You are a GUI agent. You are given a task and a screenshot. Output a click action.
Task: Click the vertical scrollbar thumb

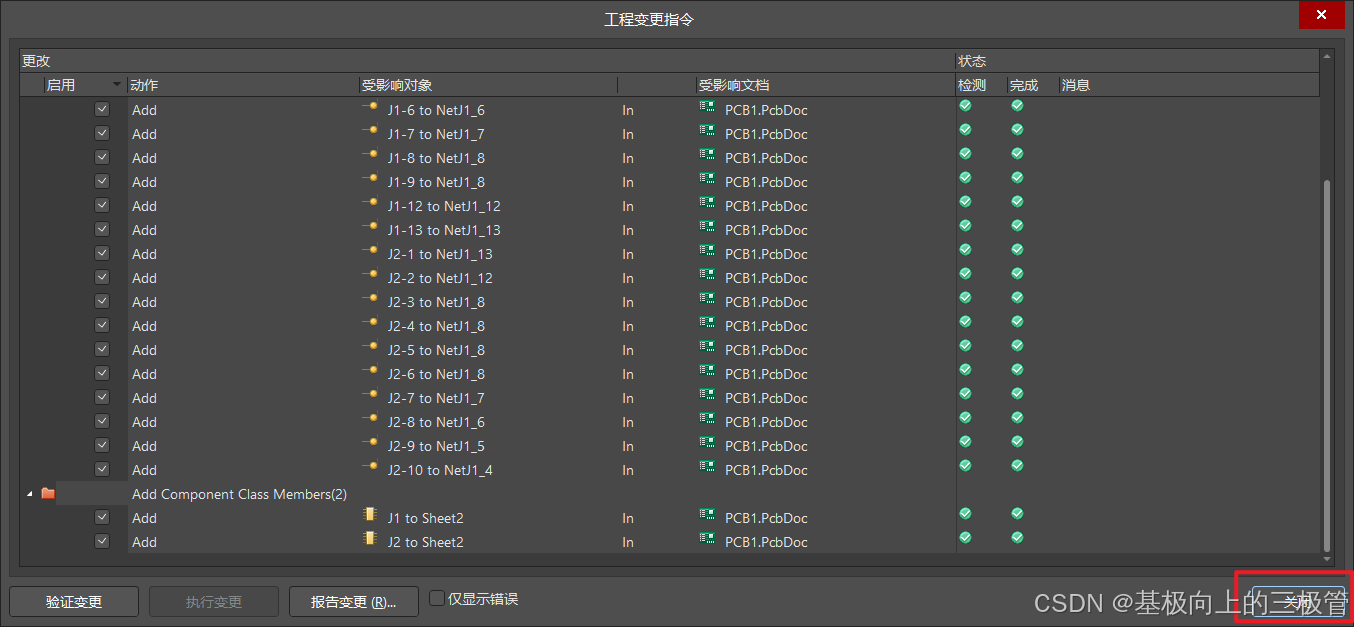coord(1327,365)
